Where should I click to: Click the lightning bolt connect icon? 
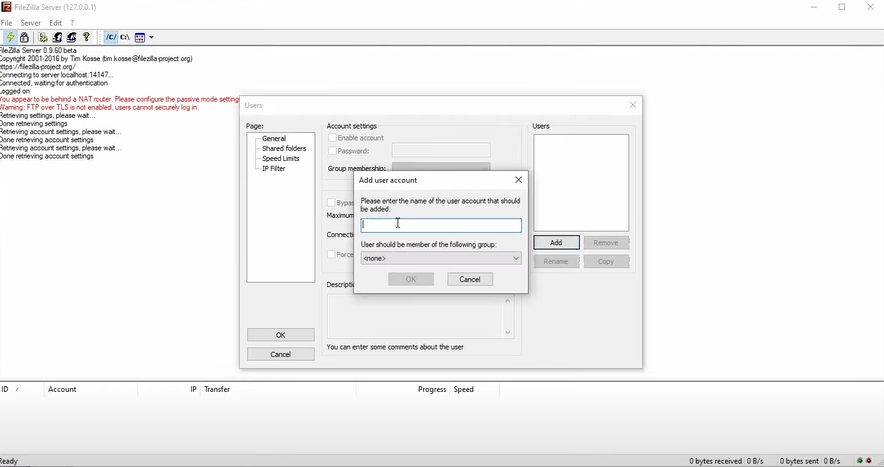(10, 37)
